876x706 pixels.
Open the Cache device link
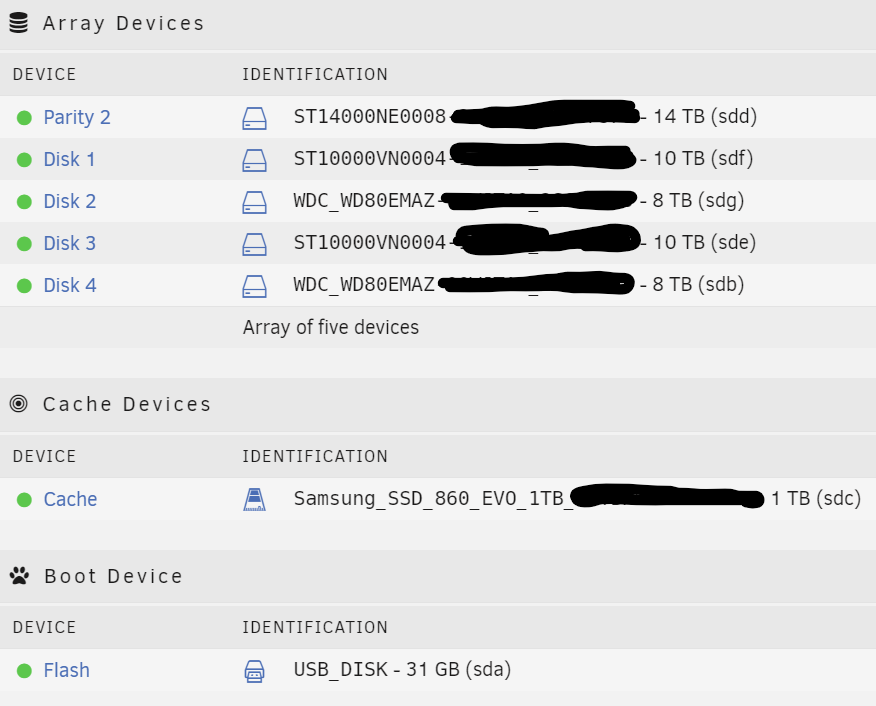tap(70, 499)
